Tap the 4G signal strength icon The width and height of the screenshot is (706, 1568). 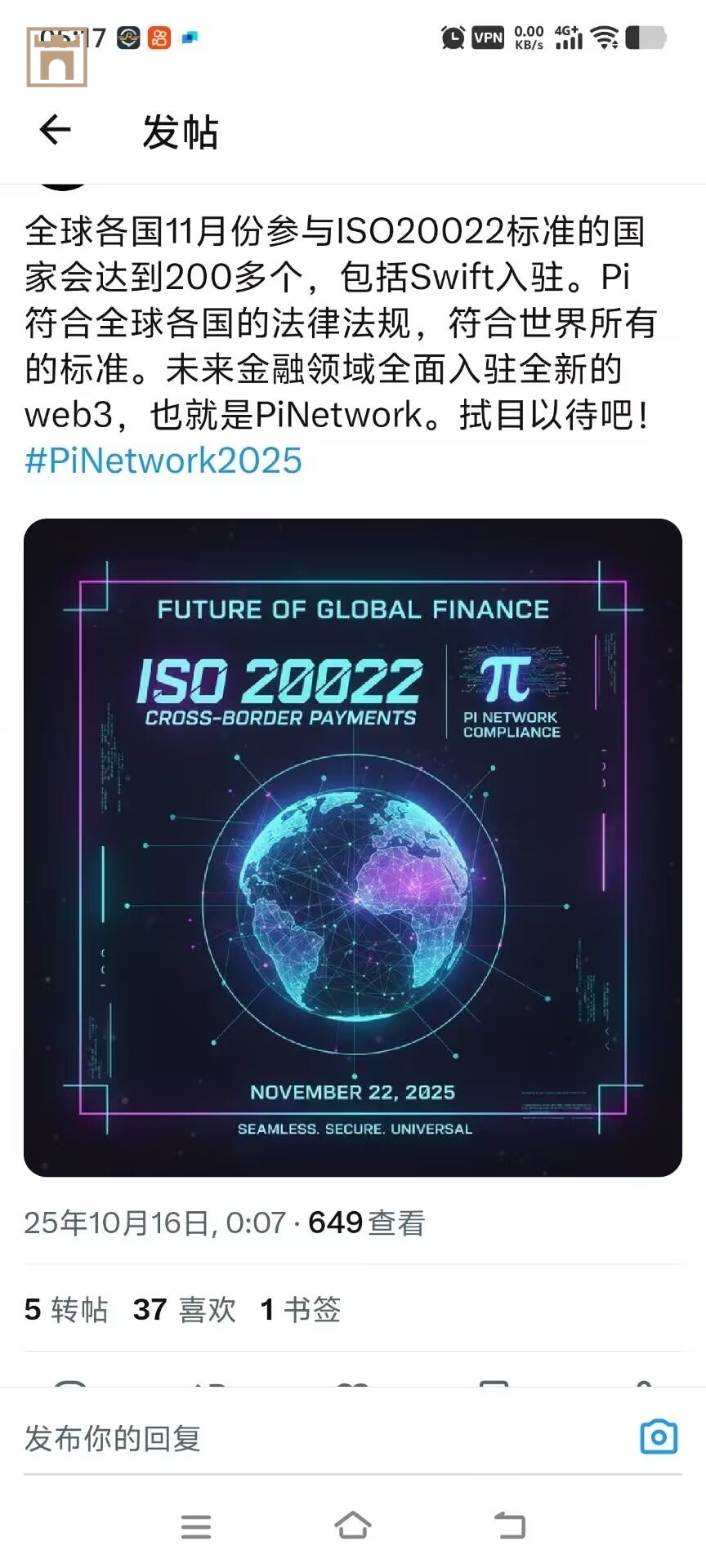click(x=569, y=38)
